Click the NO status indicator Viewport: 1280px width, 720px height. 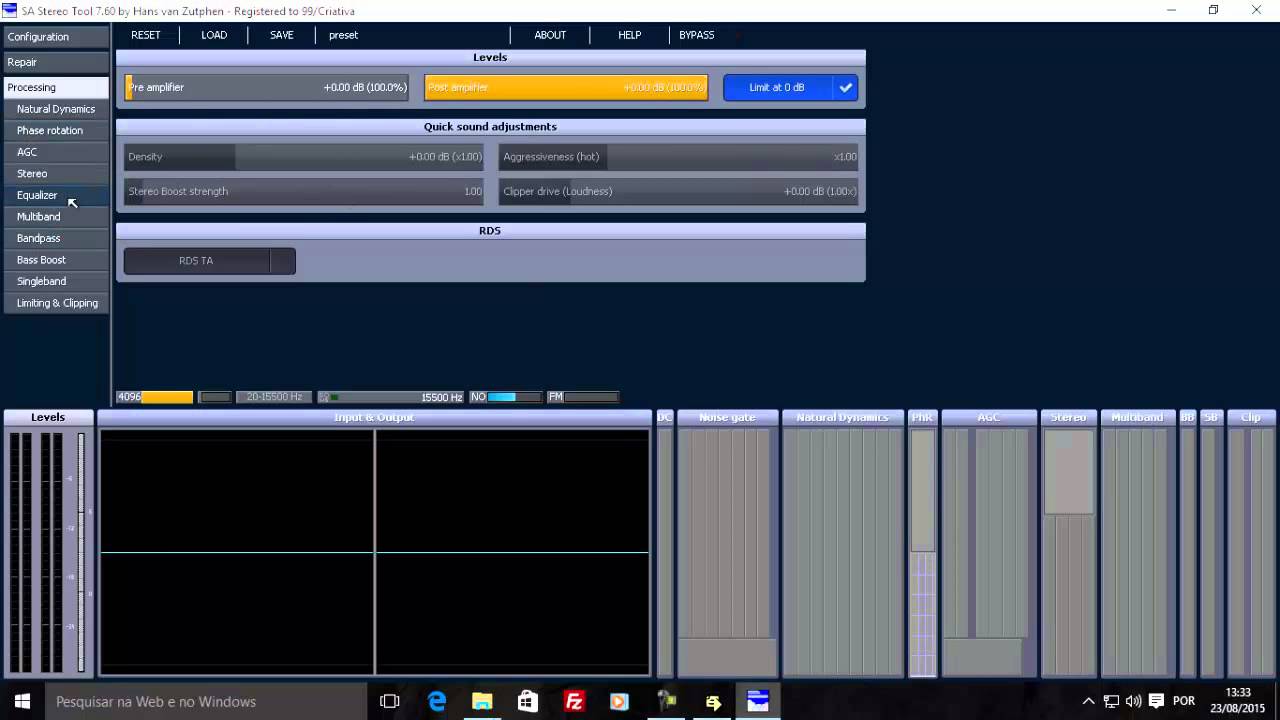click(x=506, y=397)
